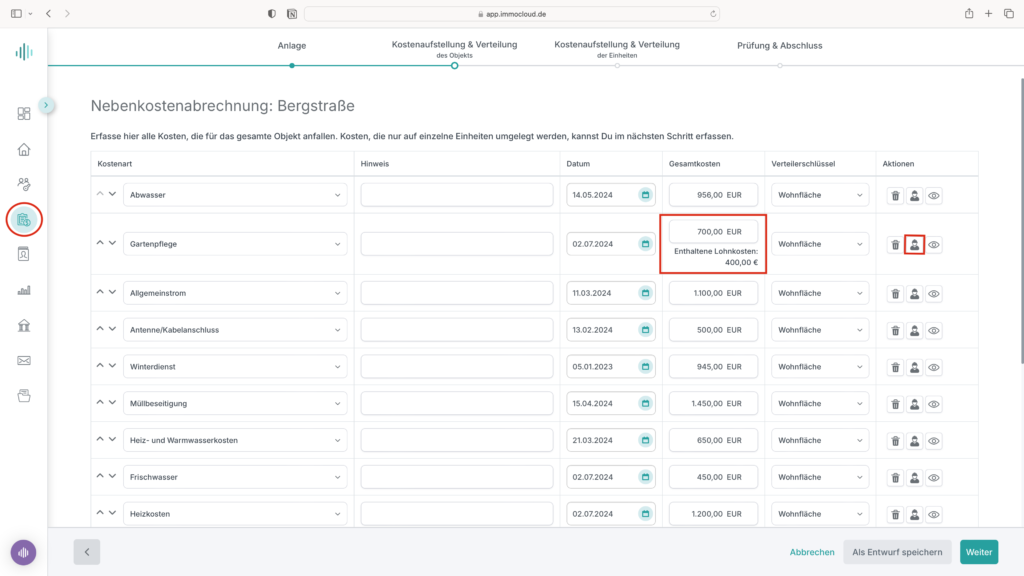Viewport: 1024px width, 576px height.
Task: Open Kostenart dropdown showing Antenne/Kabelanschluss
Action: (x=235, y=330)
